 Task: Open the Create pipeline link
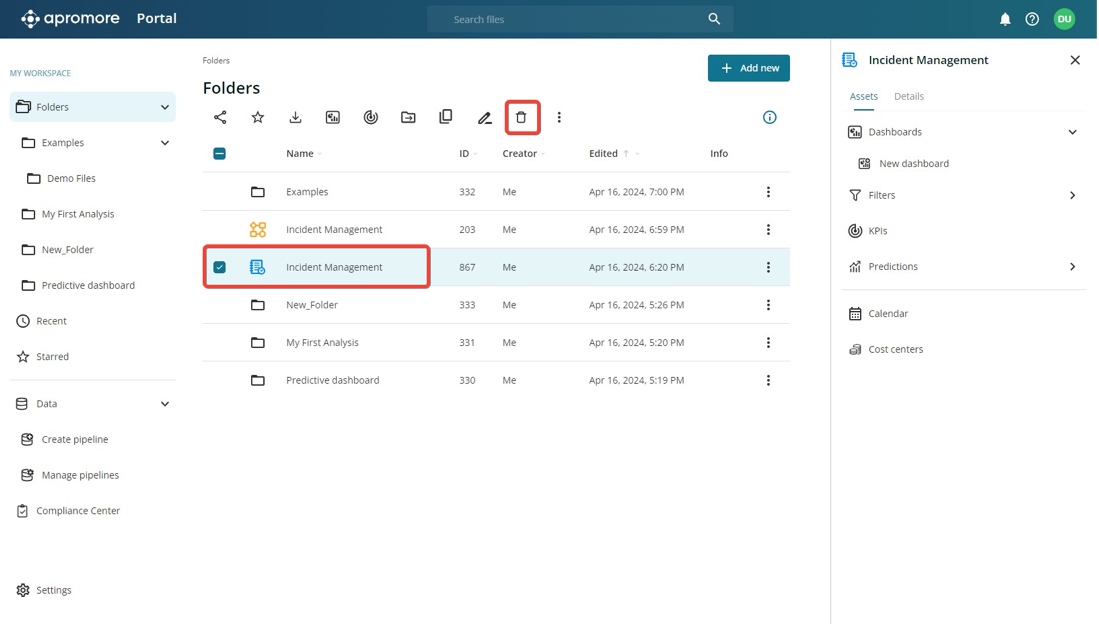pos(75,440)
